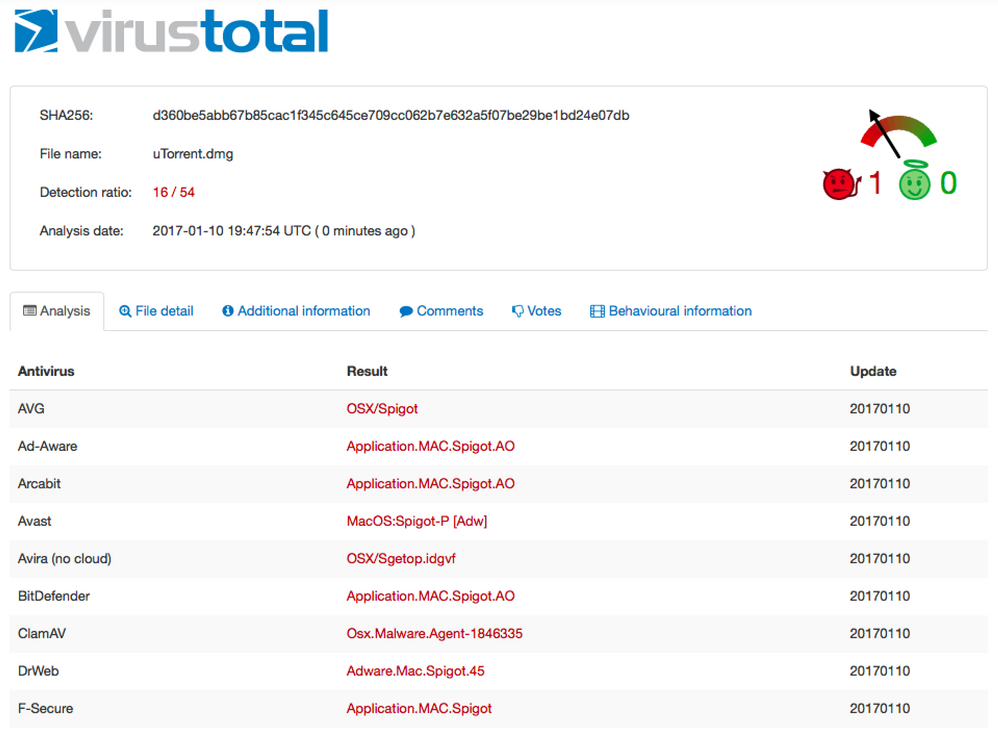Click Ad-Aware's Application.MAC.Spigot.AO result
Screen dimensions: 998x734
click(430, 446)
